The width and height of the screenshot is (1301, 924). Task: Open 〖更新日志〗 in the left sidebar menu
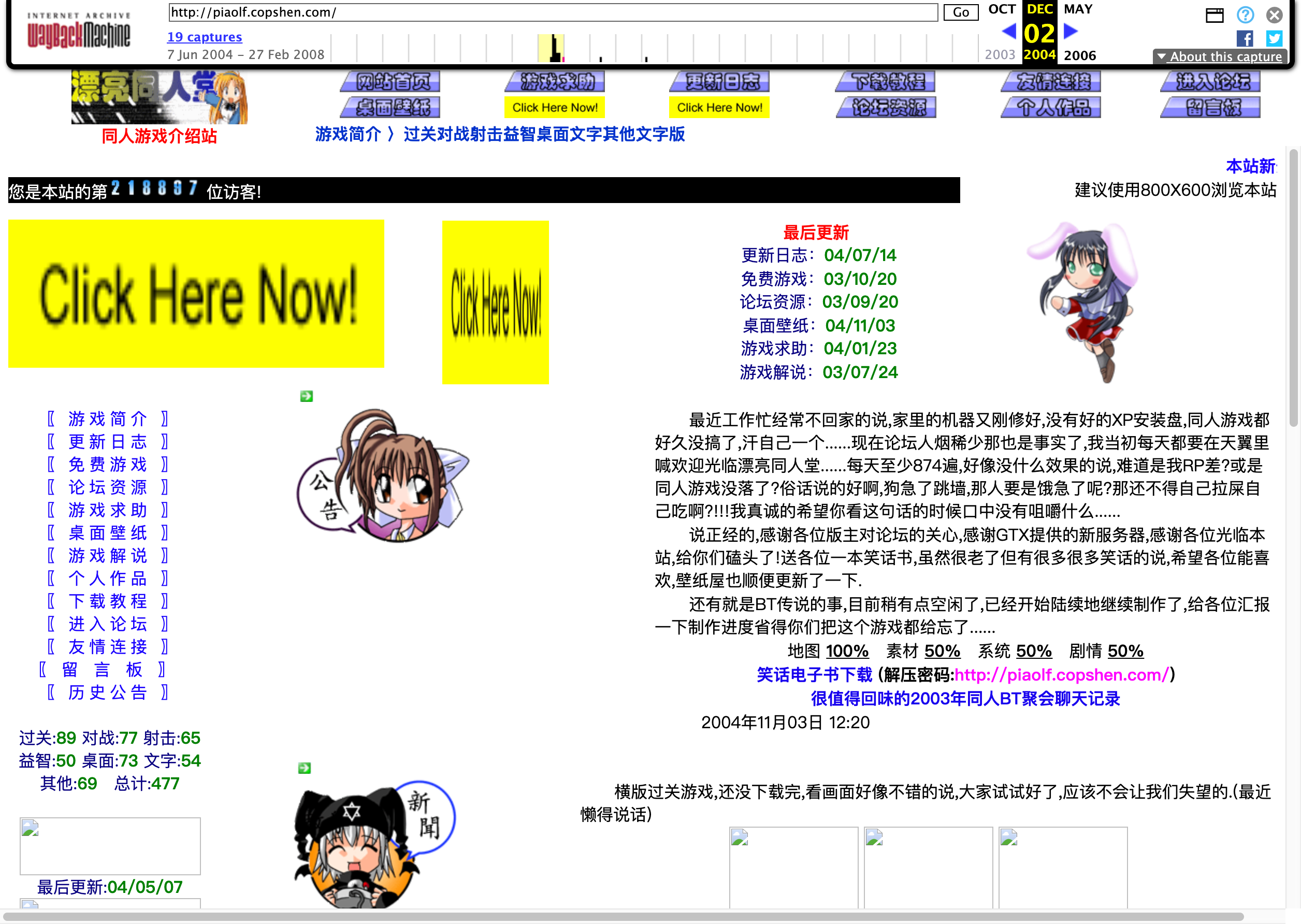[108, 441]
